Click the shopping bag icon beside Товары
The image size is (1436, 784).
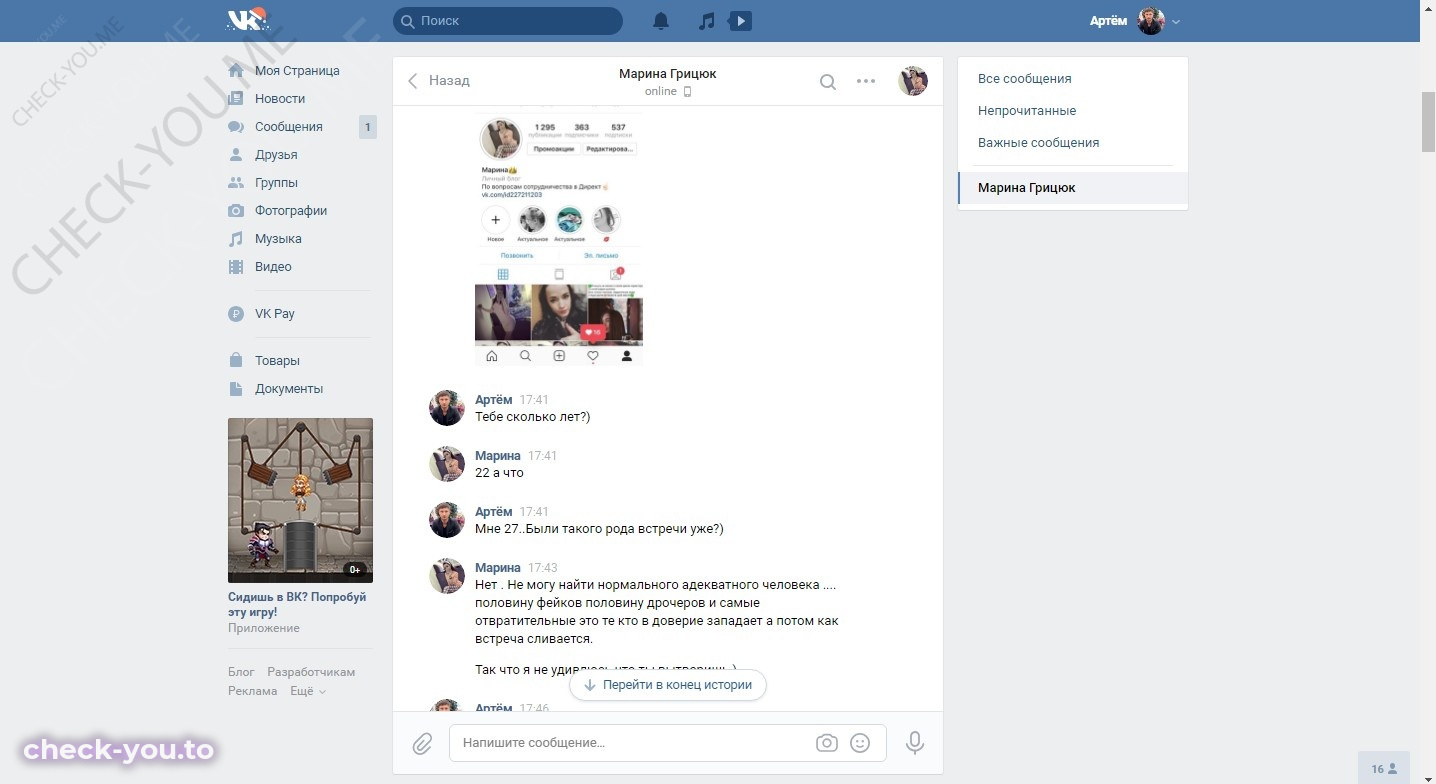pyautogui.click(x=236, y=361)
